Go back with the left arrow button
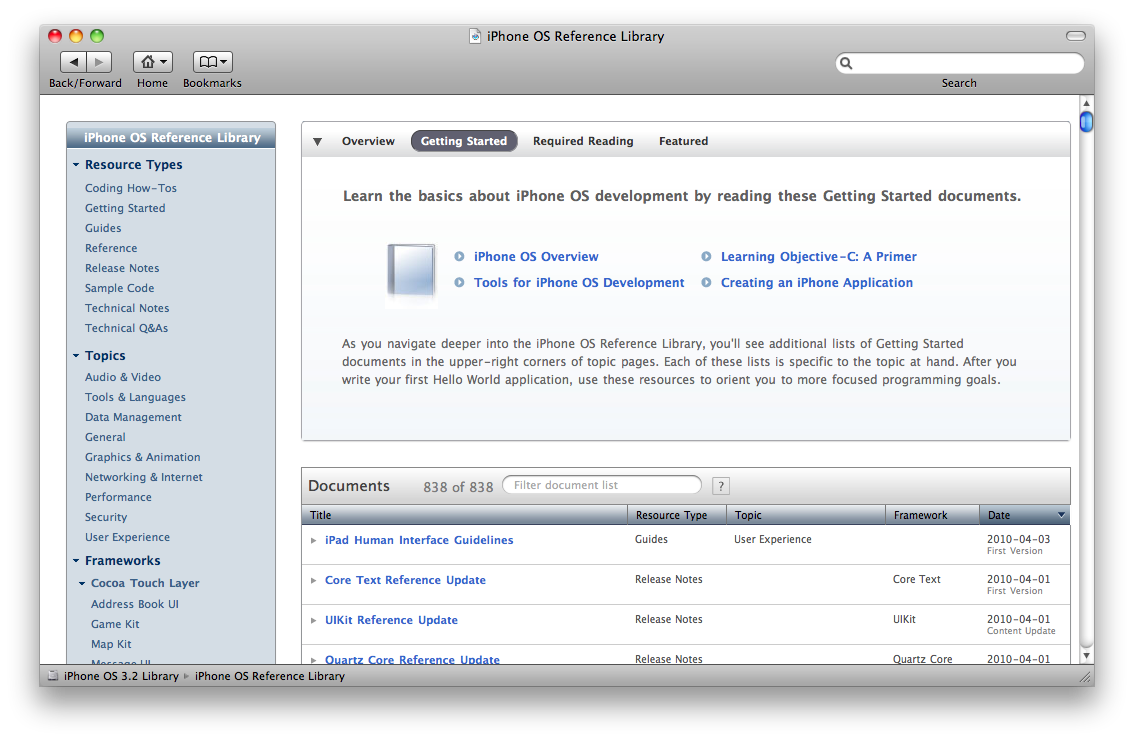The height and width of the screenshot is (741, 1134). click(x=73, y=62)
